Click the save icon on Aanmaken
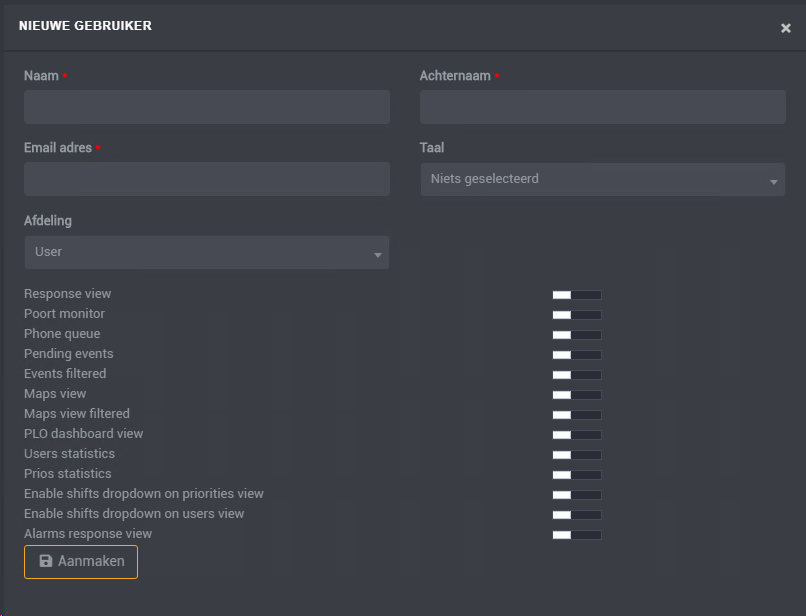Image resolution: width=806 pixels, height=616 pixels. coord(46,561)
